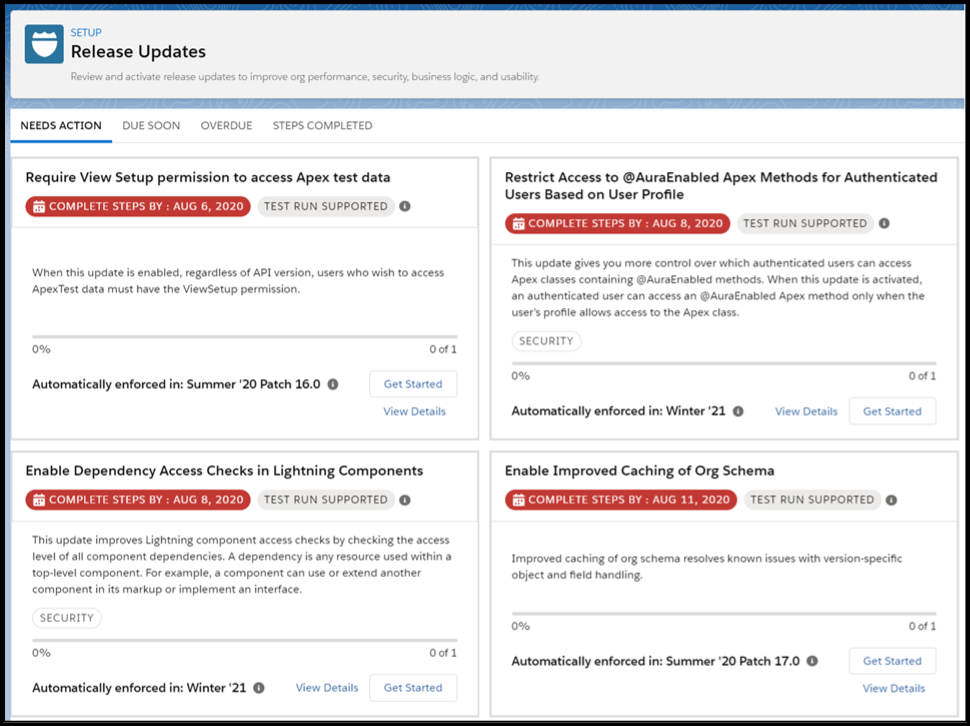Switch to the Needs Action tab

coord(61,126)
